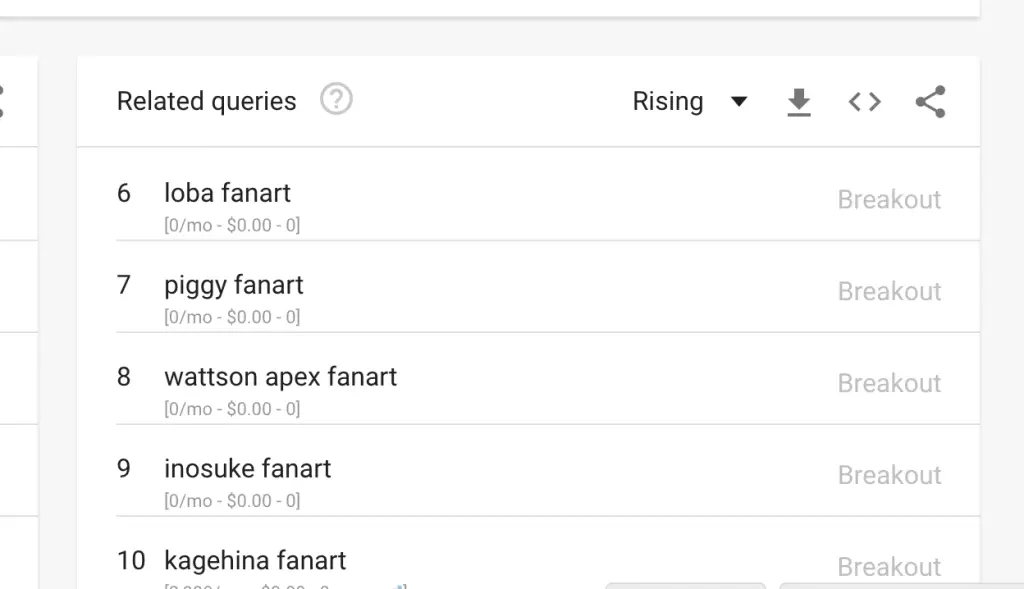Viewport: 1024px width, 589px height.
Task: Click Breakout value for inosuke fanart
Action: tap(889, 475)
